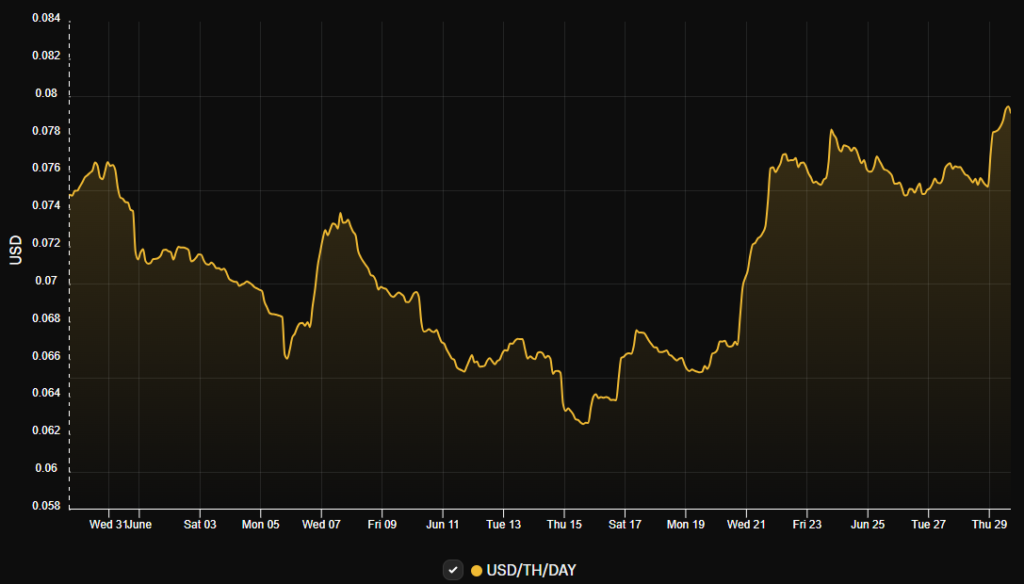Select the Jun 11 tick label
The width and height of the screenshot is (1024, 584).
pos(442,523)
